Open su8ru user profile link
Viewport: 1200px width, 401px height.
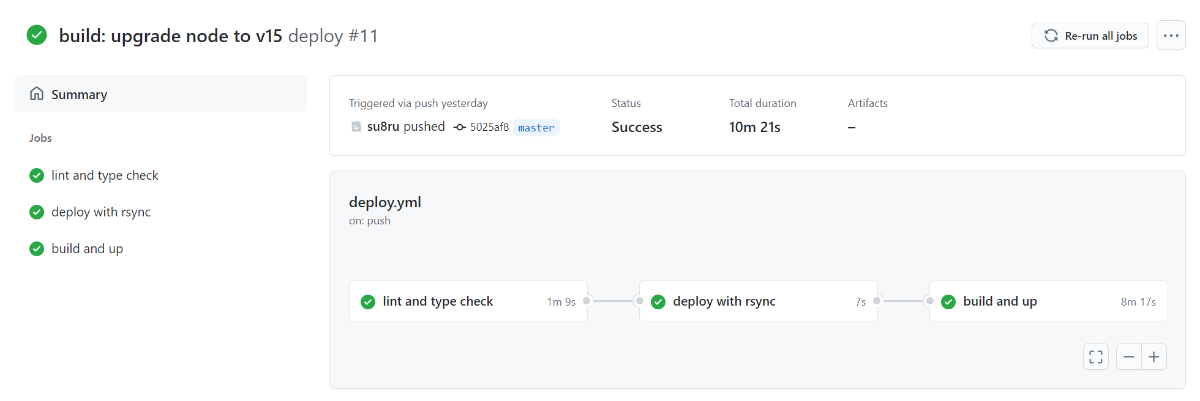tap(383, 127)
